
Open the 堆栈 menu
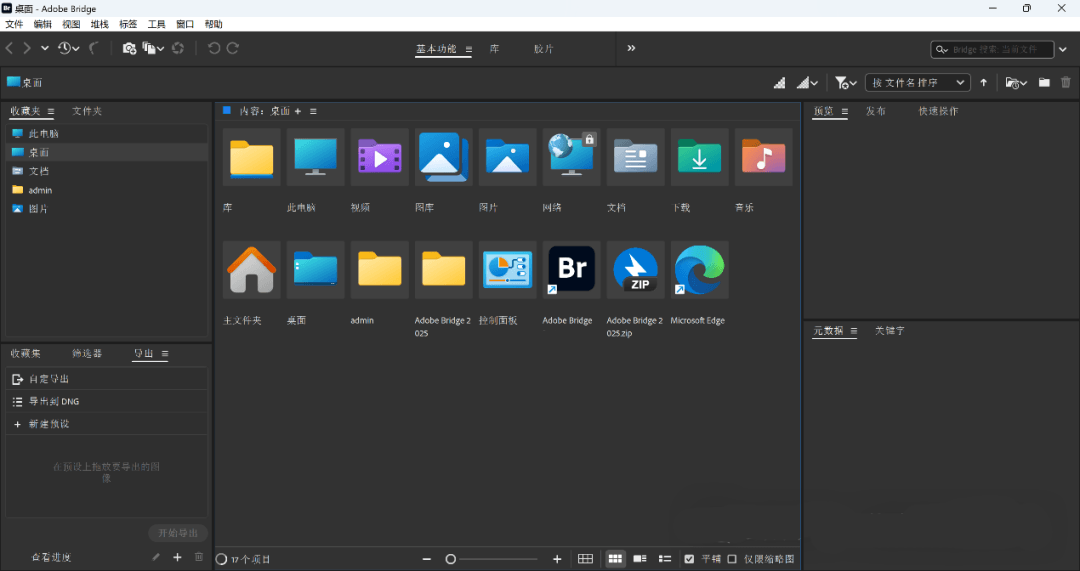pos(100,24)
